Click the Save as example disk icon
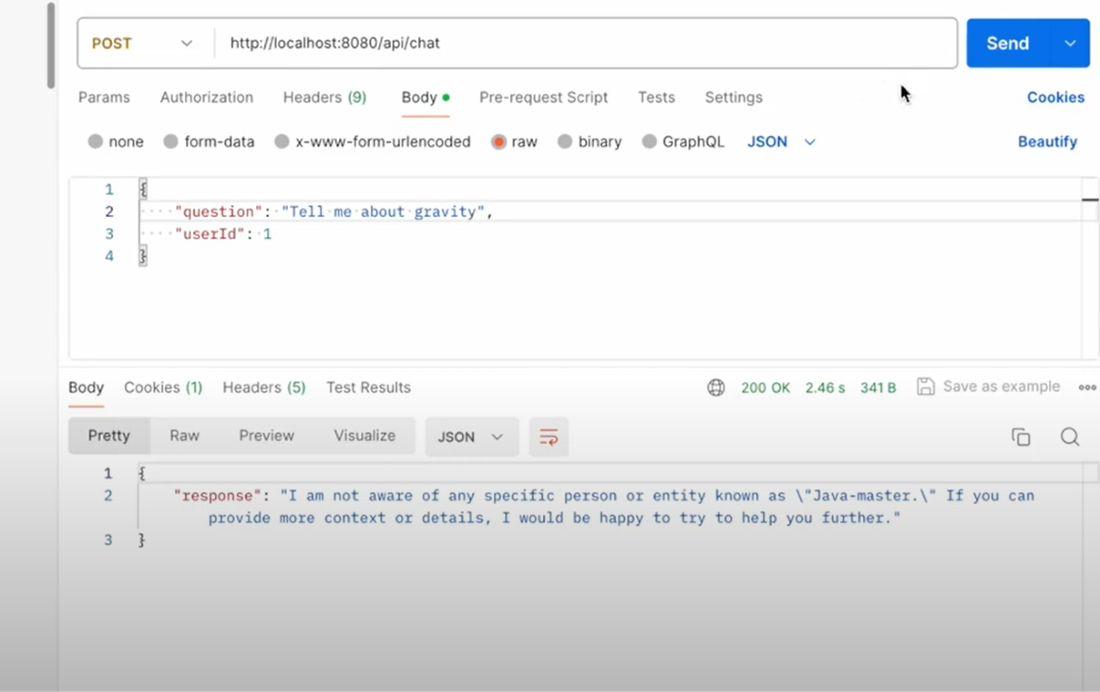1100x692 pixels. tap(925, 387)
